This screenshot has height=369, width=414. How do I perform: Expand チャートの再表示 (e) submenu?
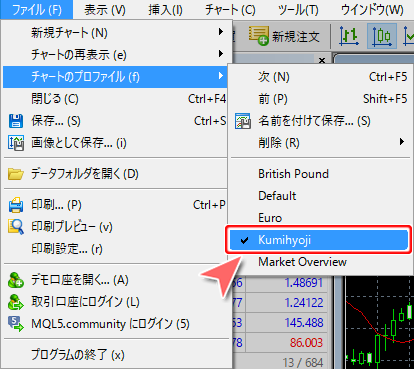pos(115,55)
